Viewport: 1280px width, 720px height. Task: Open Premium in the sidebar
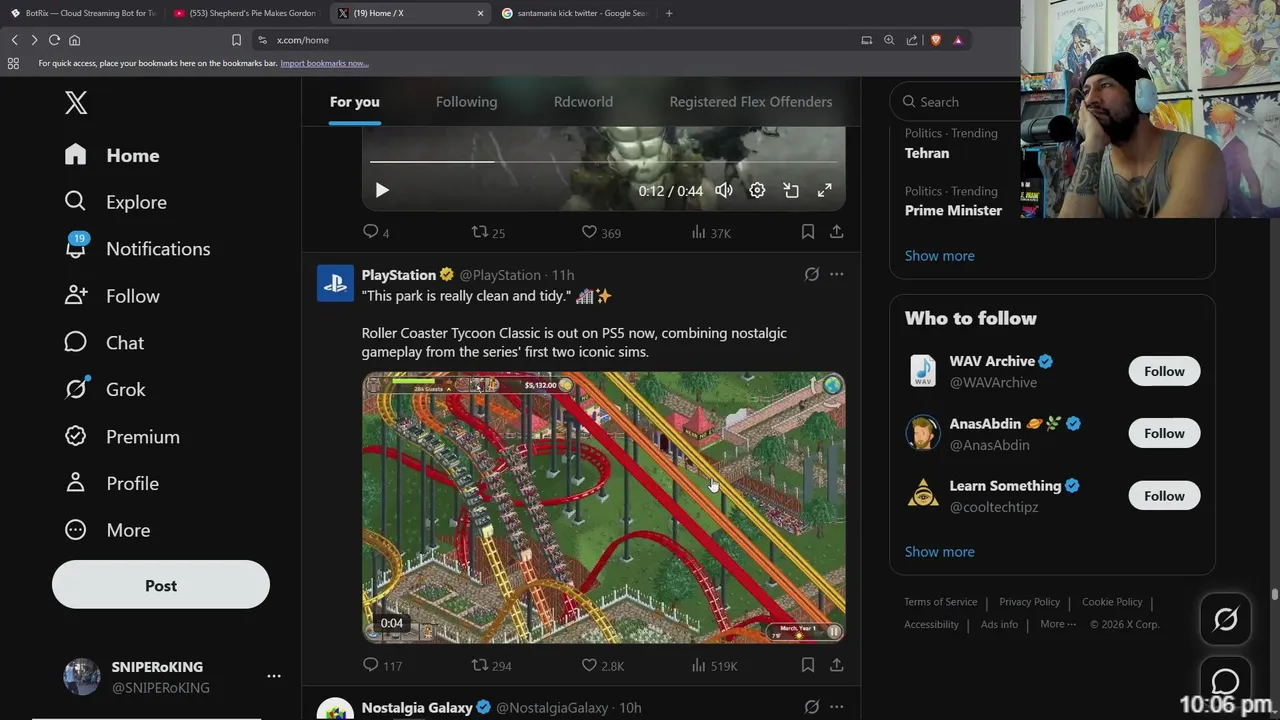click(122, 437)
